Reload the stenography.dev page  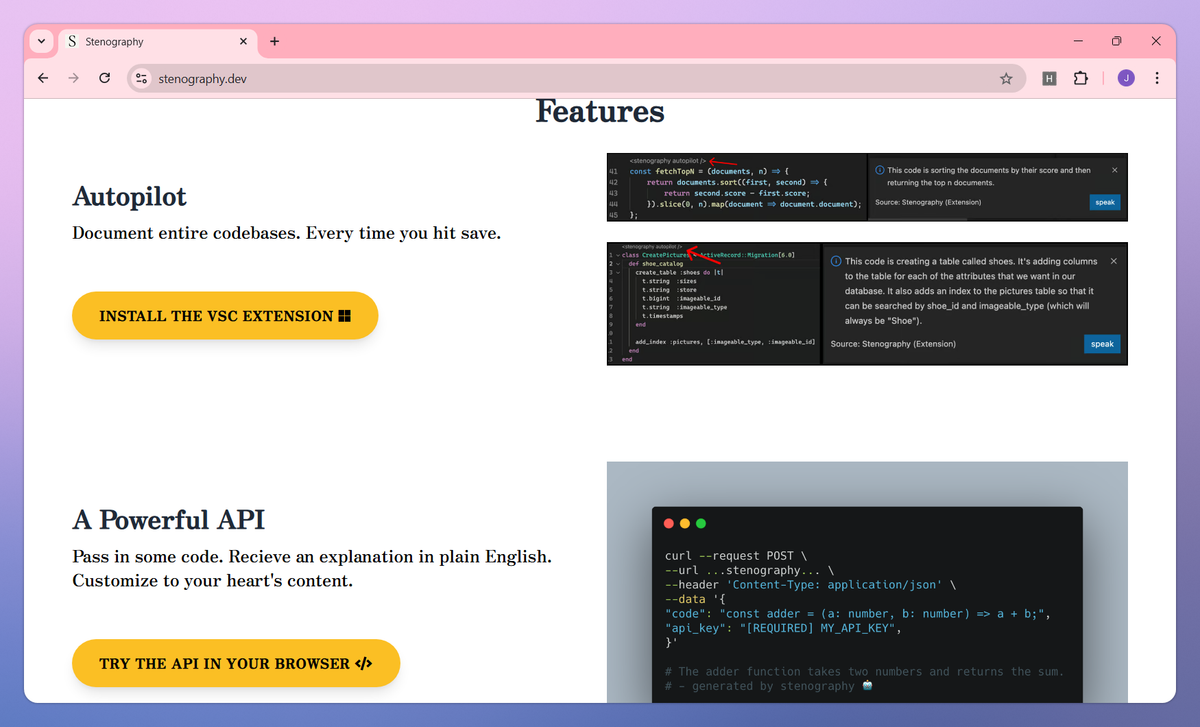[104, 78]
